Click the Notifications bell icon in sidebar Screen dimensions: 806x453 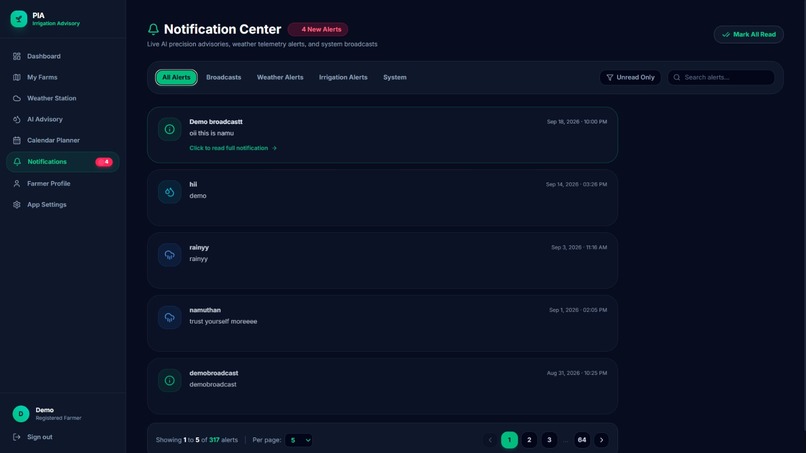tap(17, 162)
